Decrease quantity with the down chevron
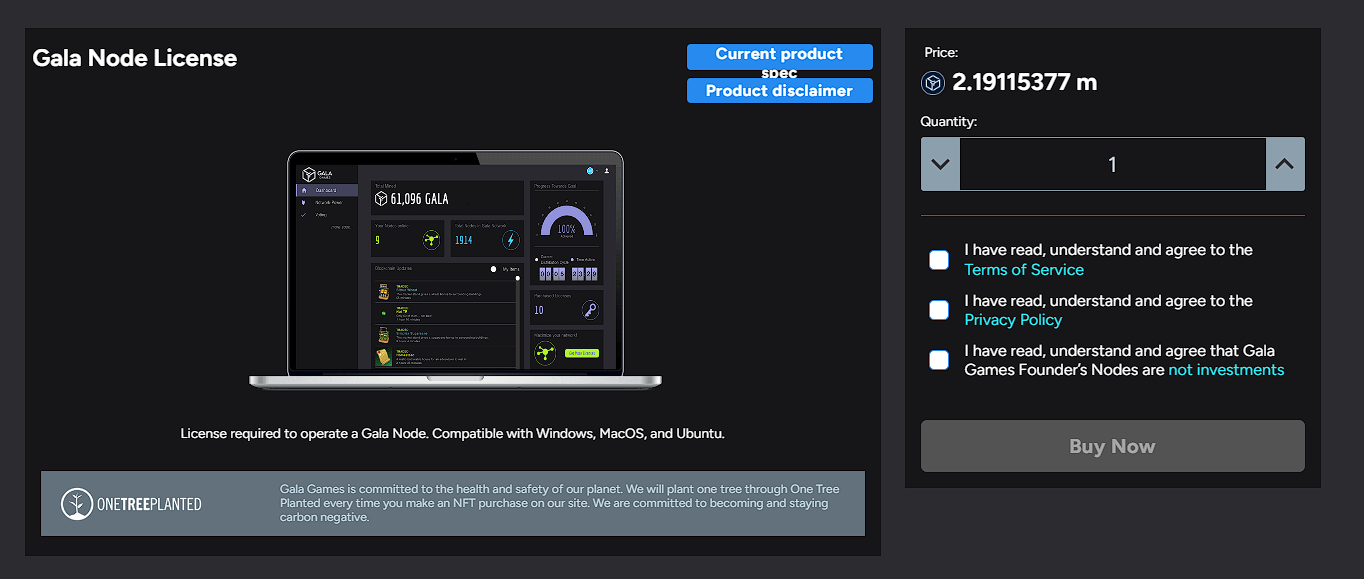Viewport: 1364px width, 579px height. pyautogui.click(x=940, y=164)
